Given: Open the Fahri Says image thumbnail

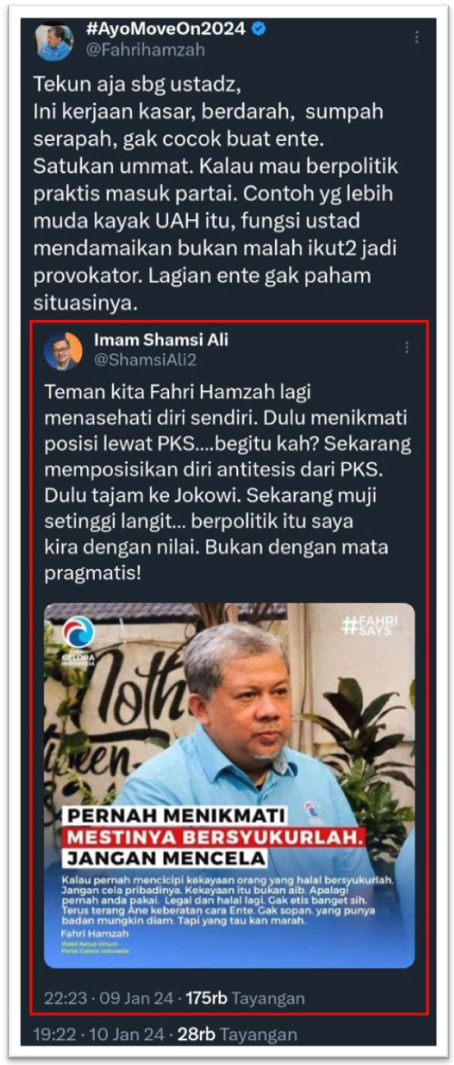Looking at the screenshot, I should [229, 784].
